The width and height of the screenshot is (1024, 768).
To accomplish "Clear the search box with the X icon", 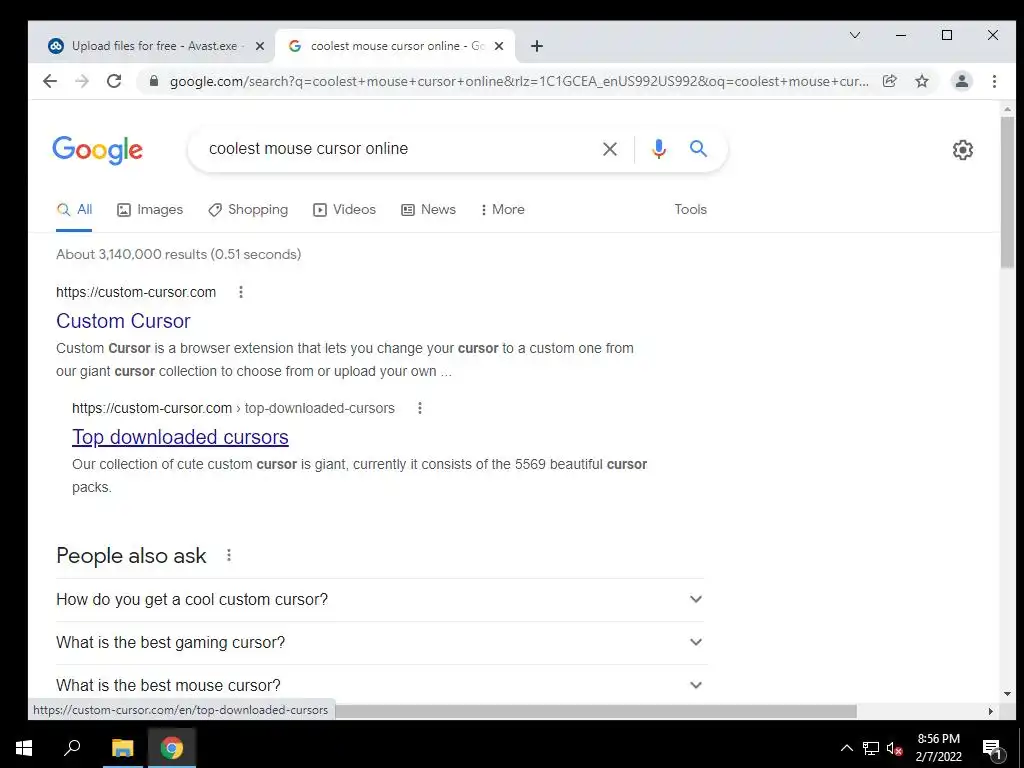I will [610, 149].
